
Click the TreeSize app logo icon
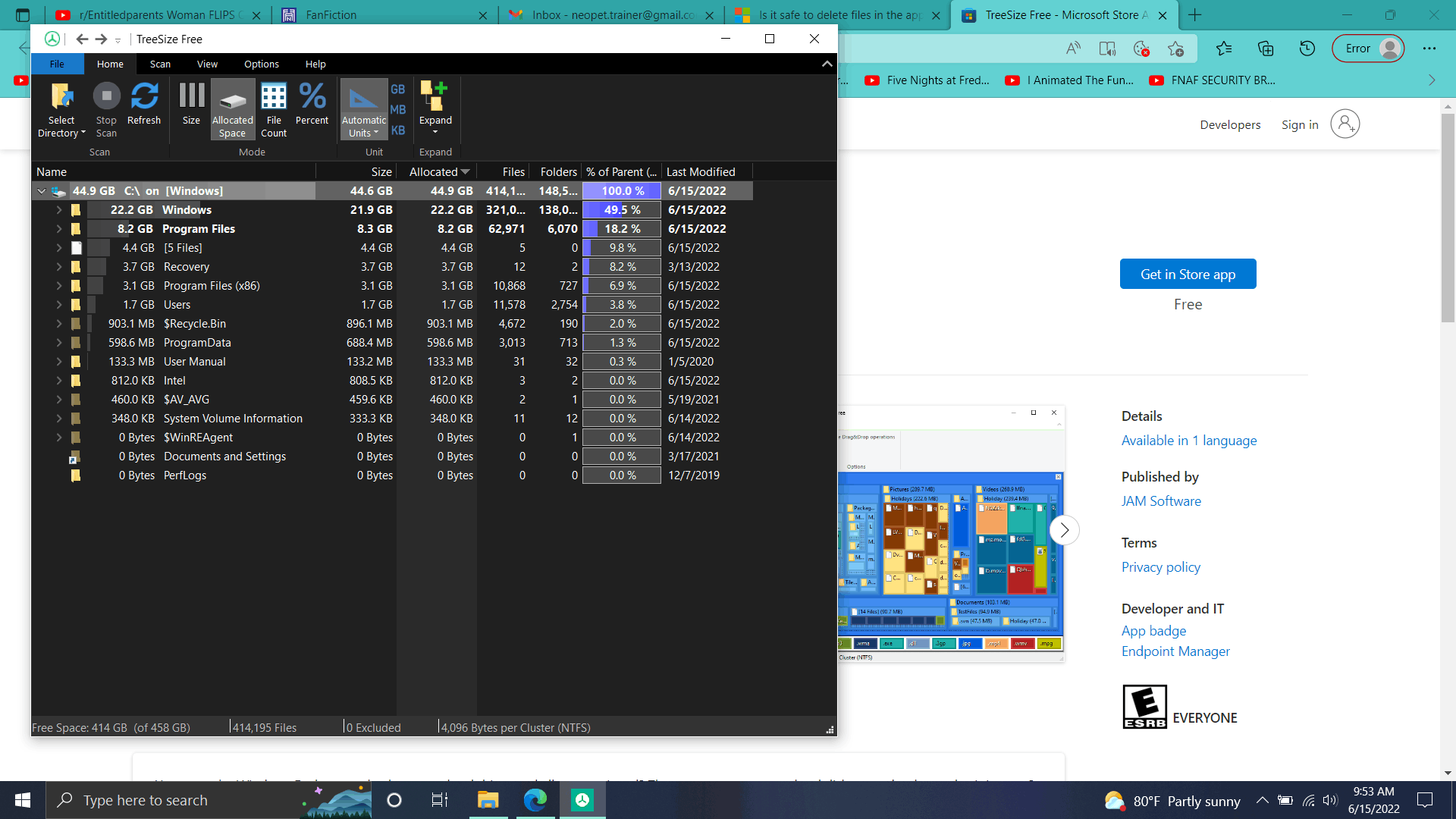coord(52,39)
